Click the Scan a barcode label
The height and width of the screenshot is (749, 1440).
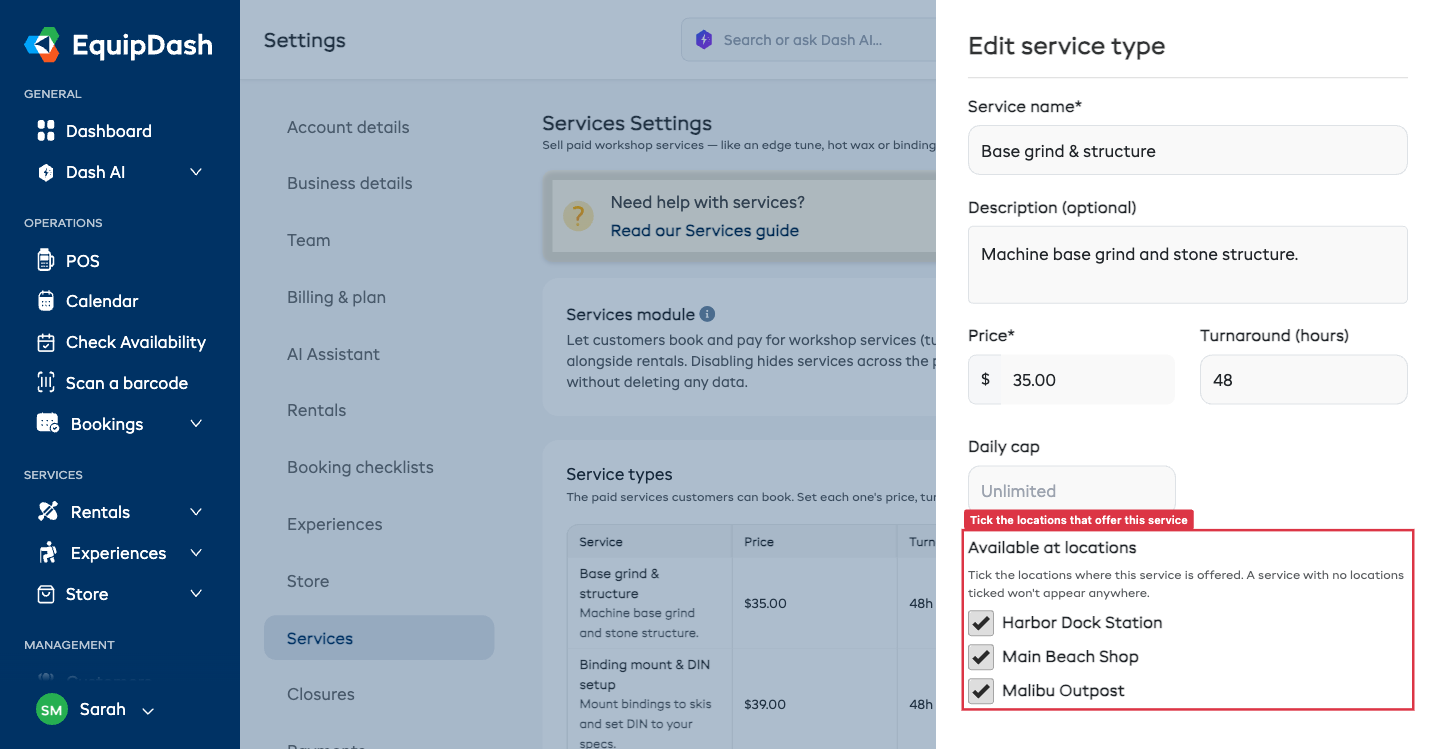click(127, 383)
